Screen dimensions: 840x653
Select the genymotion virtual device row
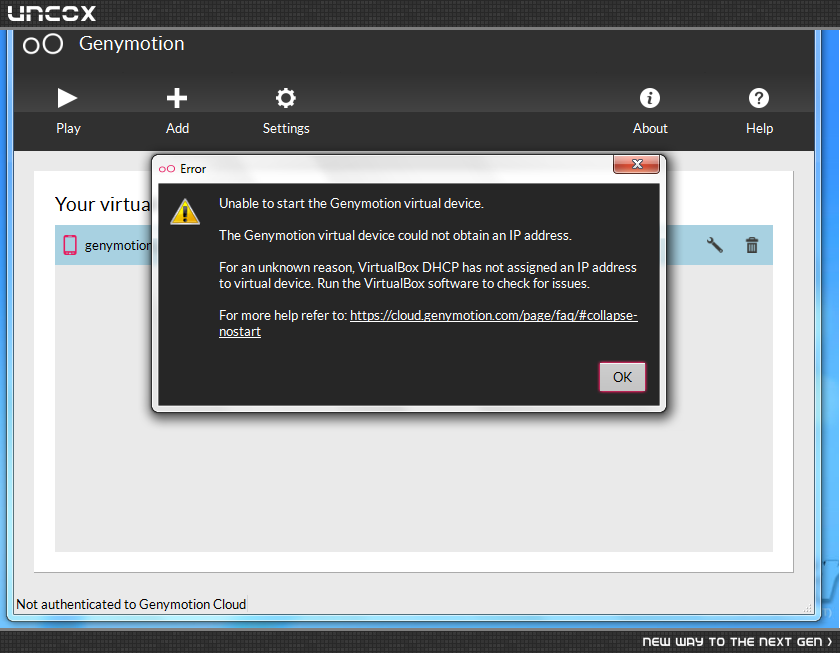414,245
